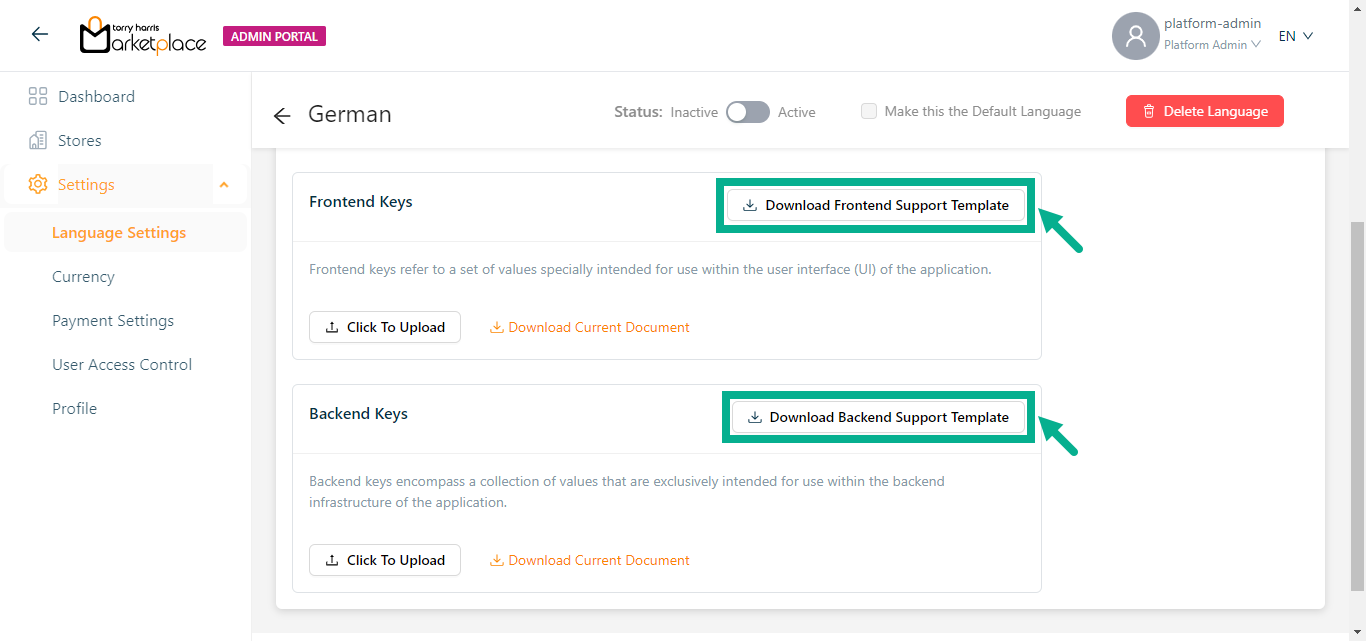Click the platform-admin user avatar
Image resolution: width=1366 pixels, height=641 pixels.
click(1135, 36)
